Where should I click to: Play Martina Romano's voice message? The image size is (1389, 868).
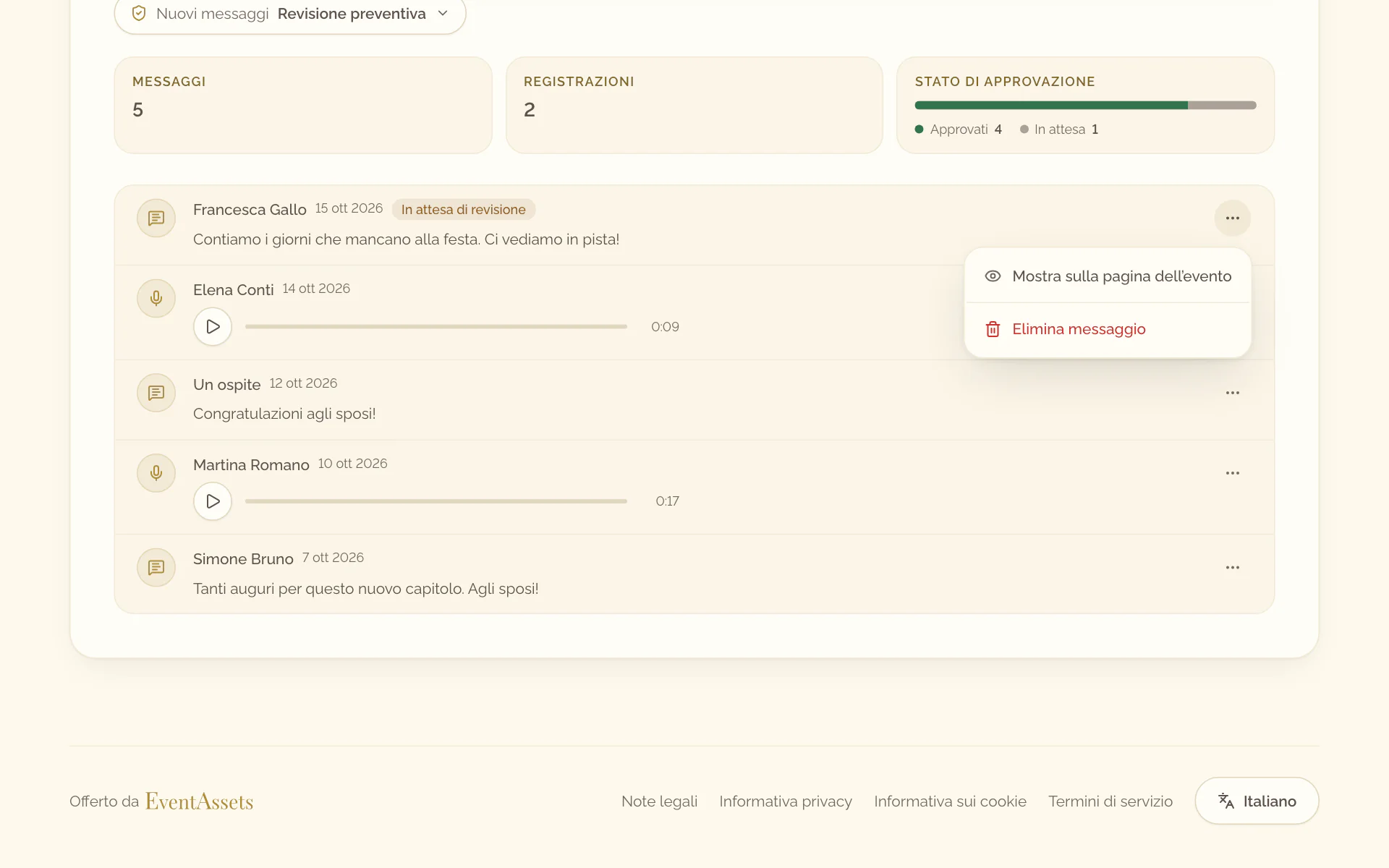213,501
